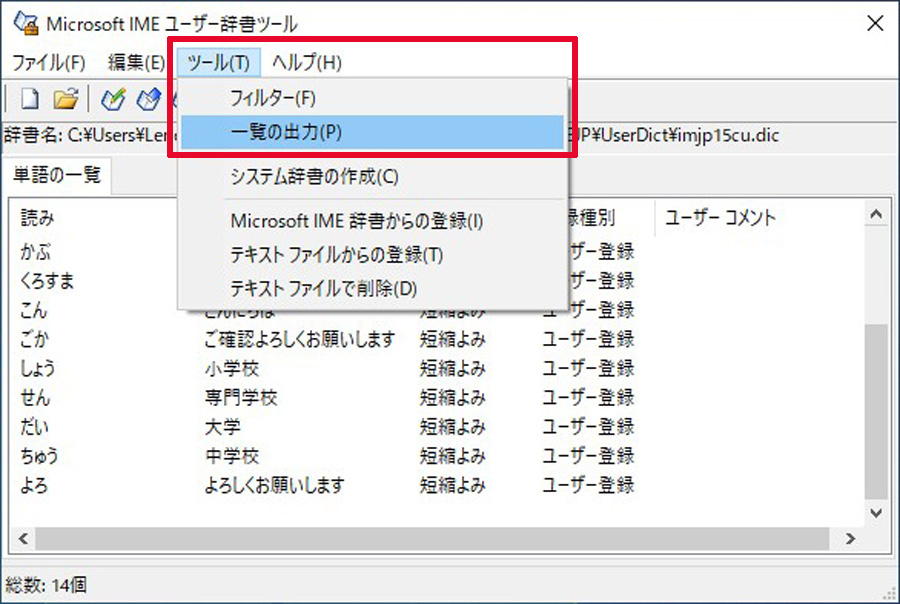Click the horizontal scrollbar right arrow
The height and width of the screenshot is (604, 900).
click(851, 539)
